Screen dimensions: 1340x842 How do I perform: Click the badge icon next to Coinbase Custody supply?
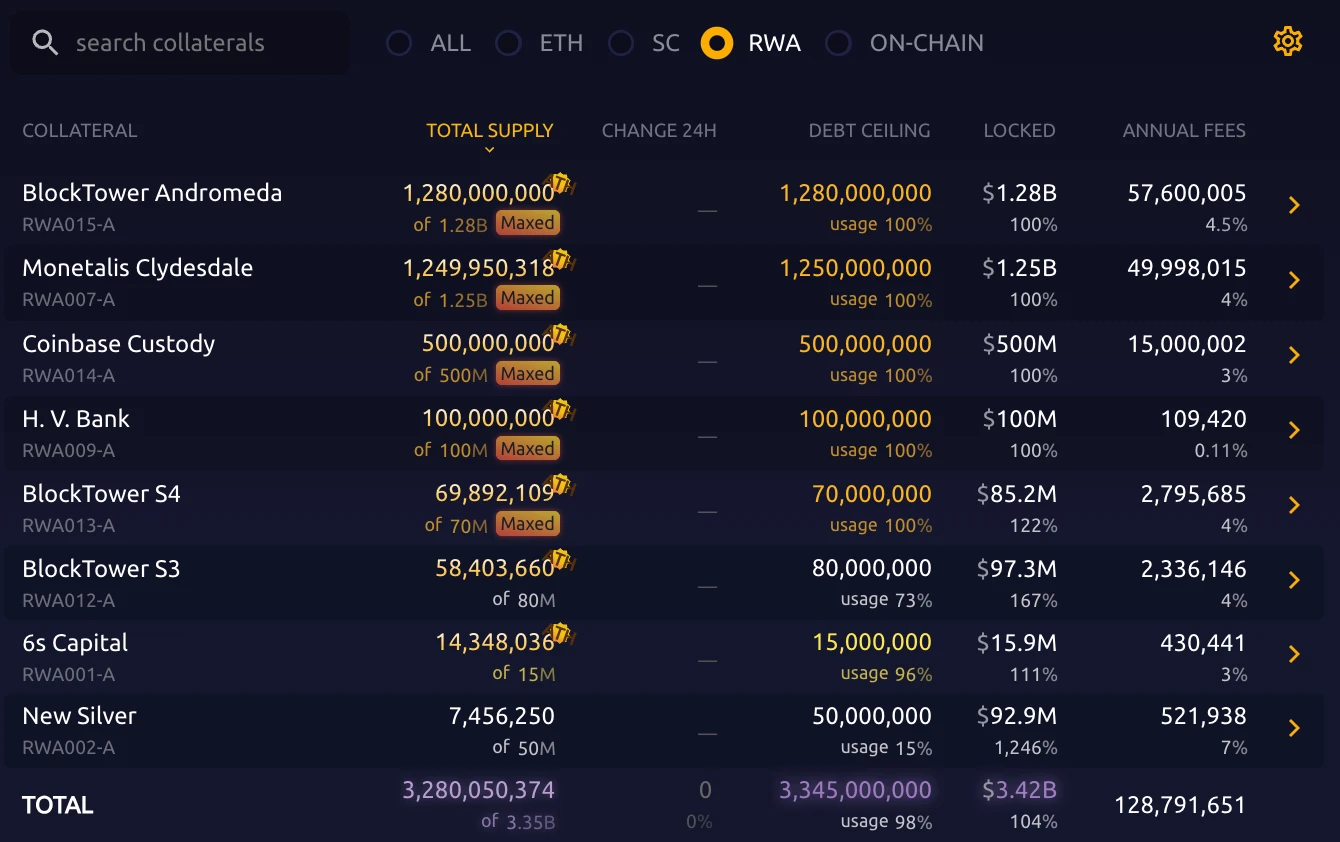click(x=563, y=335)
